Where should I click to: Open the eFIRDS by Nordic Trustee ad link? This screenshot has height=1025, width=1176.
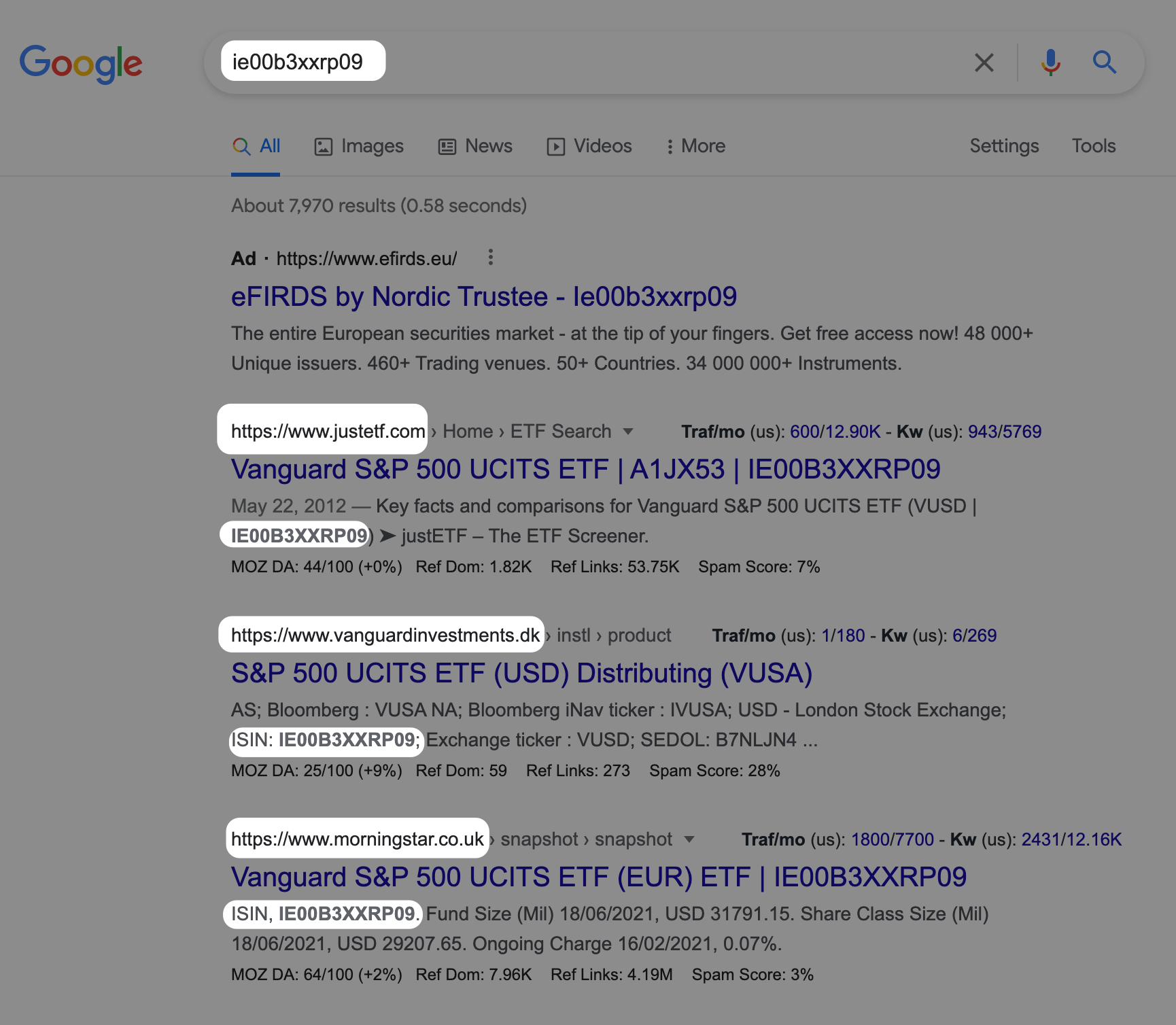(x=484, y=297)
